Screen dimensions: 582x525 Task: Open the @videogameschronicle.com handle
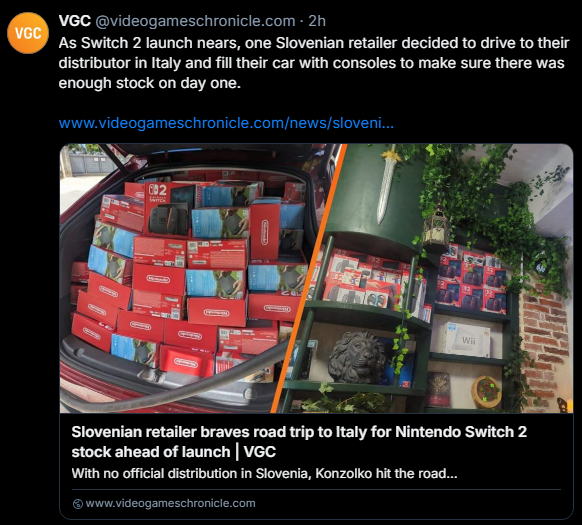point(195,21)
